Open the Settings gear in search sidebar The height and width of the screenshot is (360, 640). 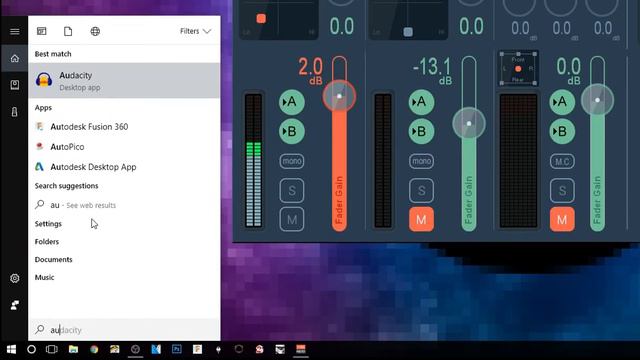coord(15,278)
